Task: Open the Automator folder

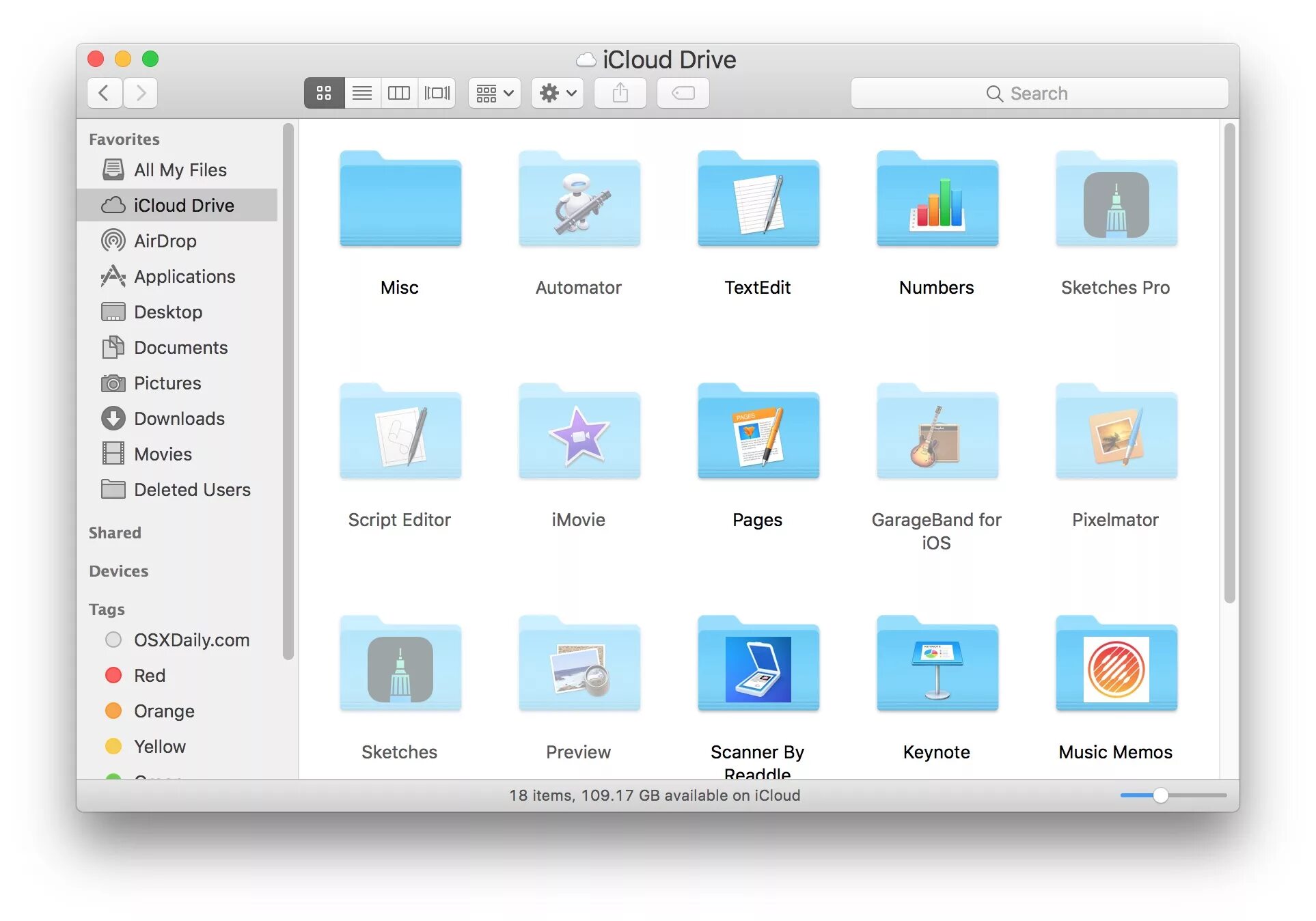Action: click(579, 199)
